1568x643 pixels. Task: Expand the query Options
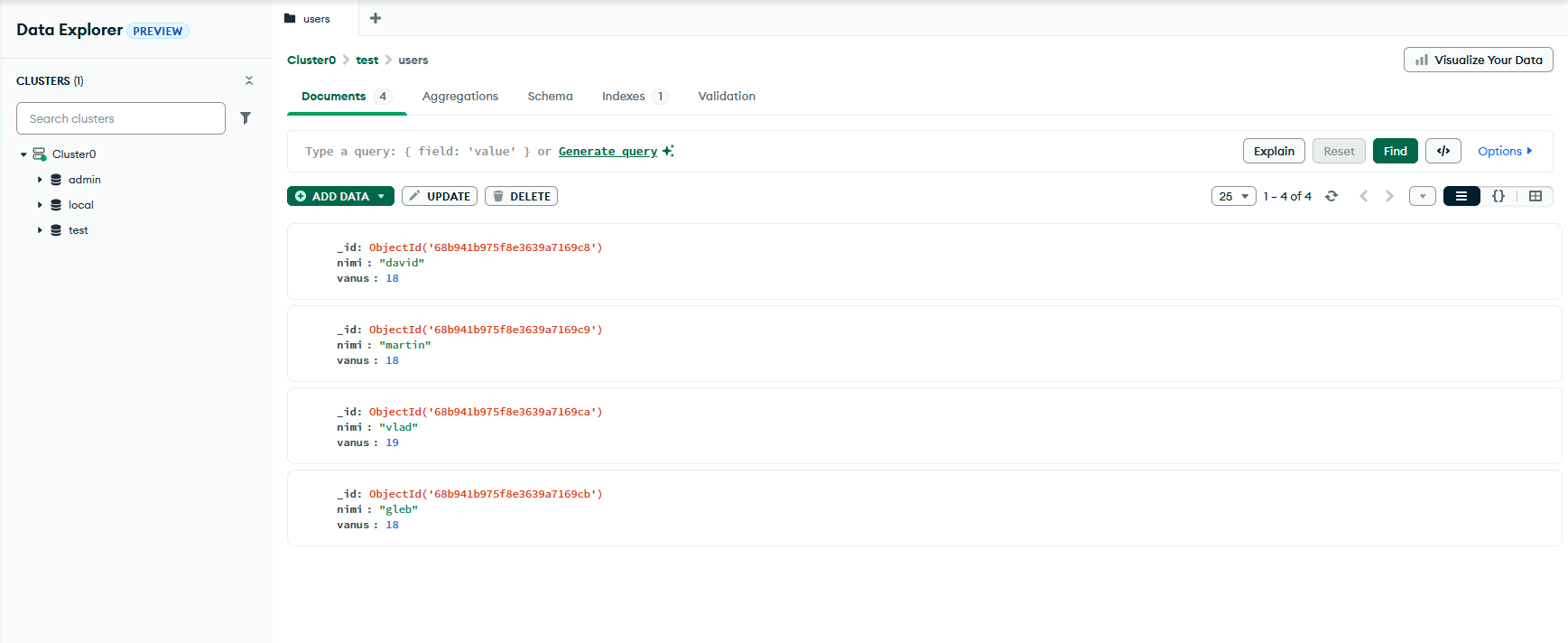(x=1505, y=151)
